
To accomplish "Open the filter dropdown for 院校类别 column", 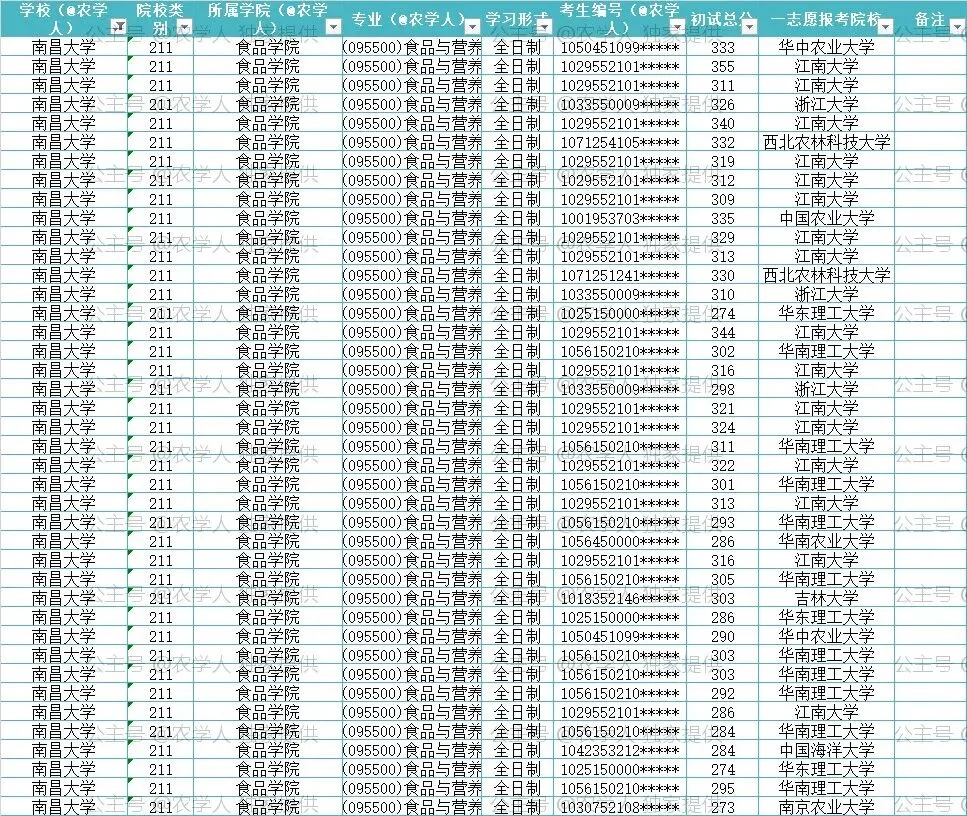I will (x=184, y=27).
